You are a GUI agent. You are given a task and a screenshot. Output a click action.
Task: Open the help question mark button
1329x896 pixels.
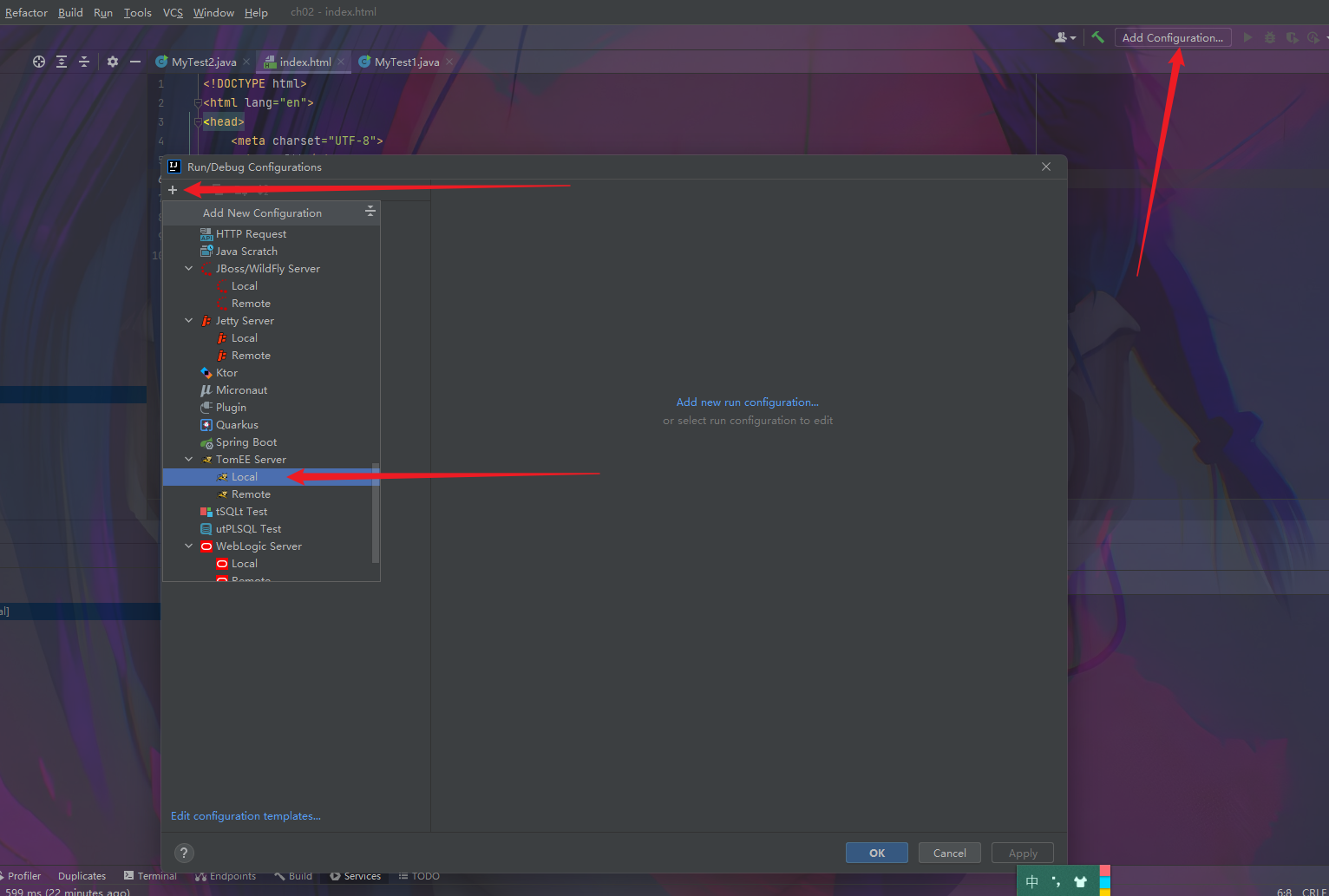tap(184, 853)
